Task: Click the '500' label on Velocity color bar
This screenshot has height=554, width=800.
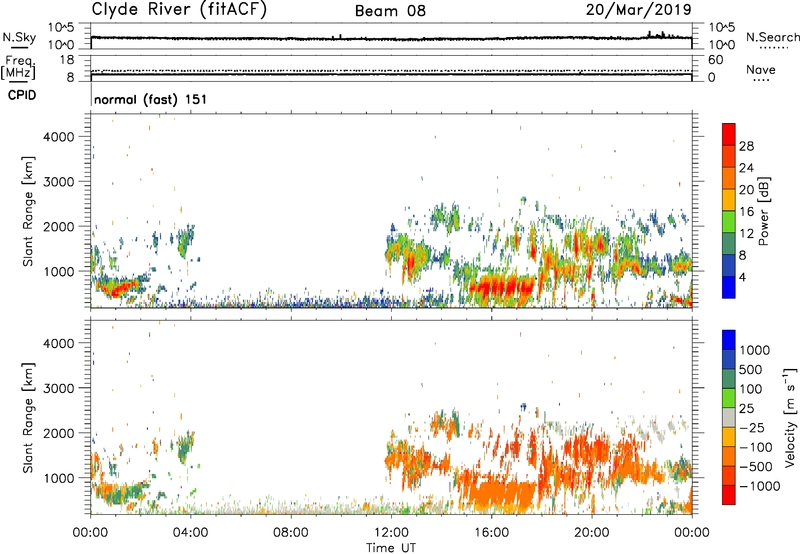Action: click(x=752, y=370)
